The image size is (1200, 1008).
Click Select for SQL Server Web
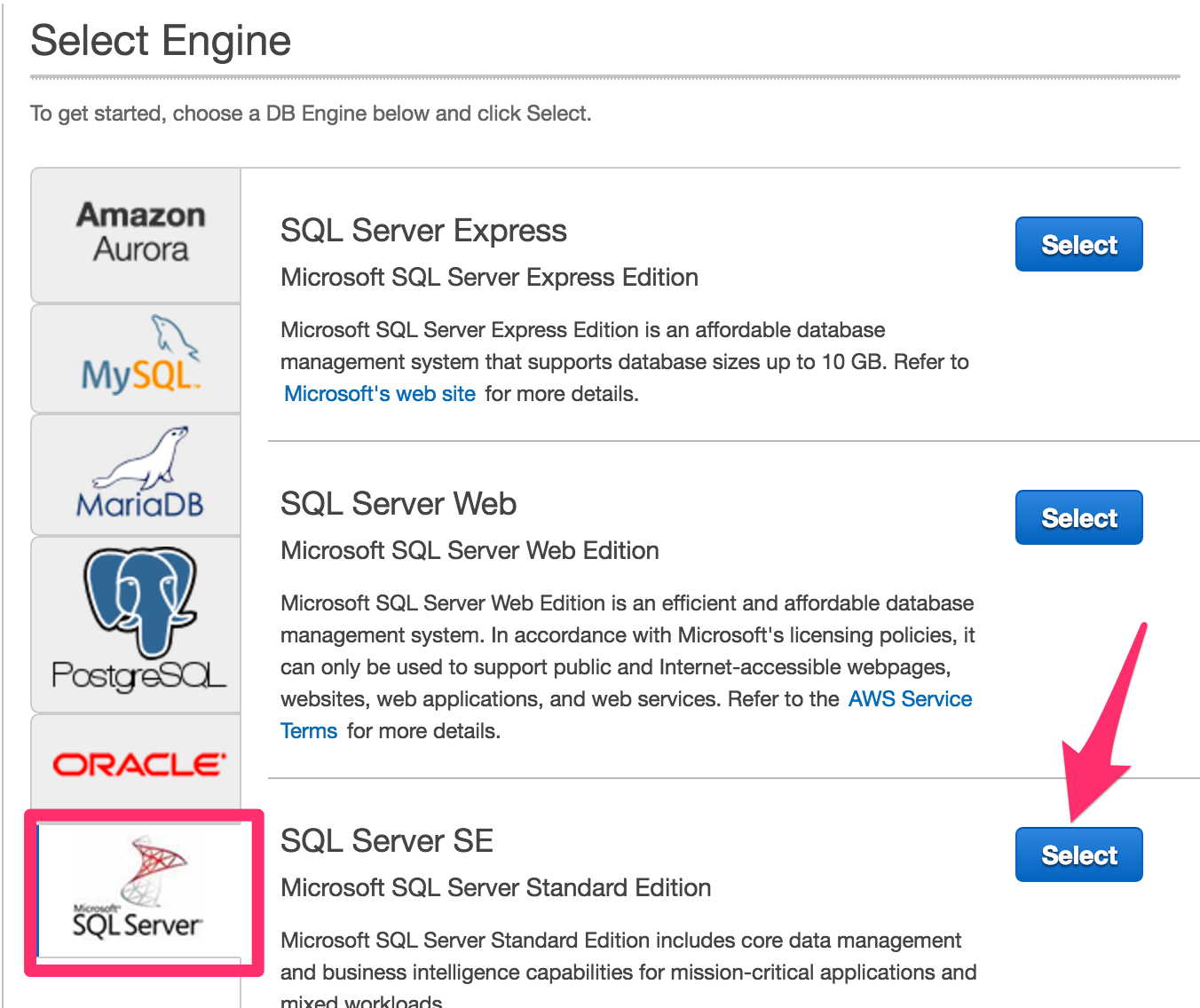1078,517
